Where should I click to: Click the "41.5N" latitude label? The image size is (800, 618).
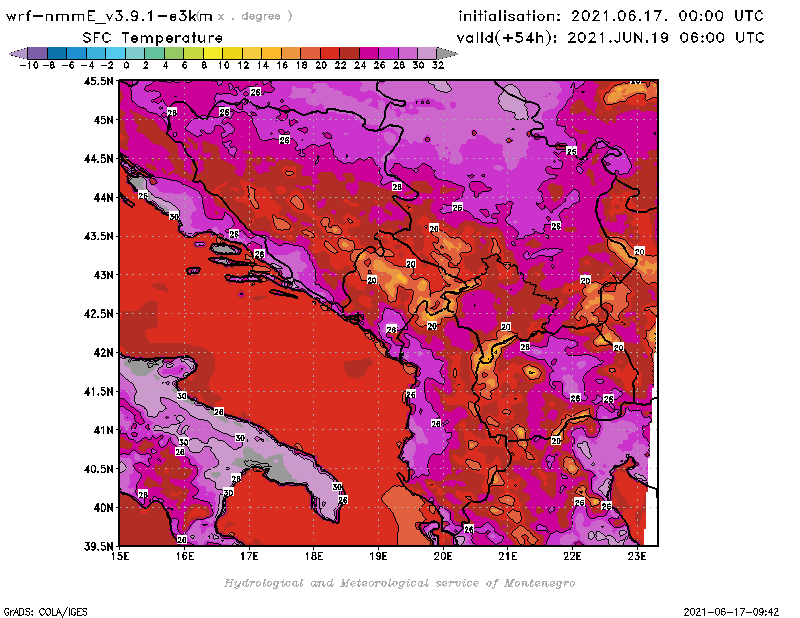coord(98,391)
